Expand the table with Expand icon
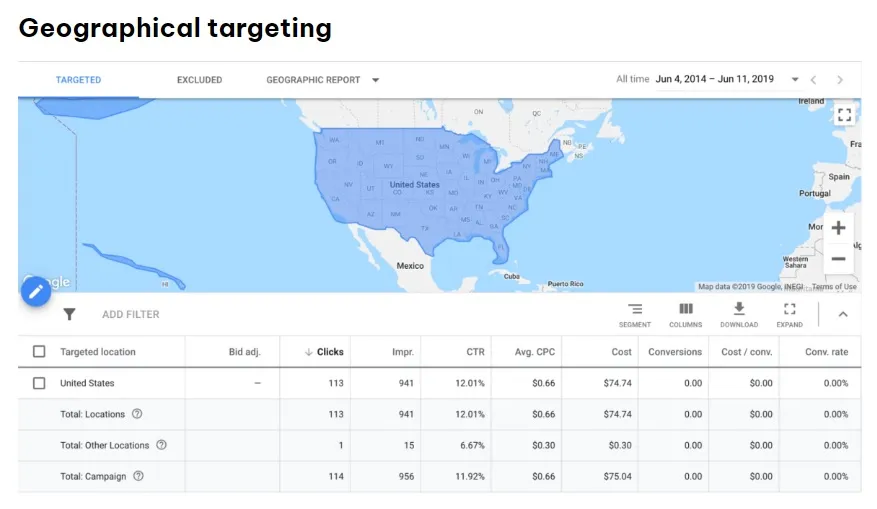Image resolution: width=877 pixels, height=509 pixels. coord(789,315)
